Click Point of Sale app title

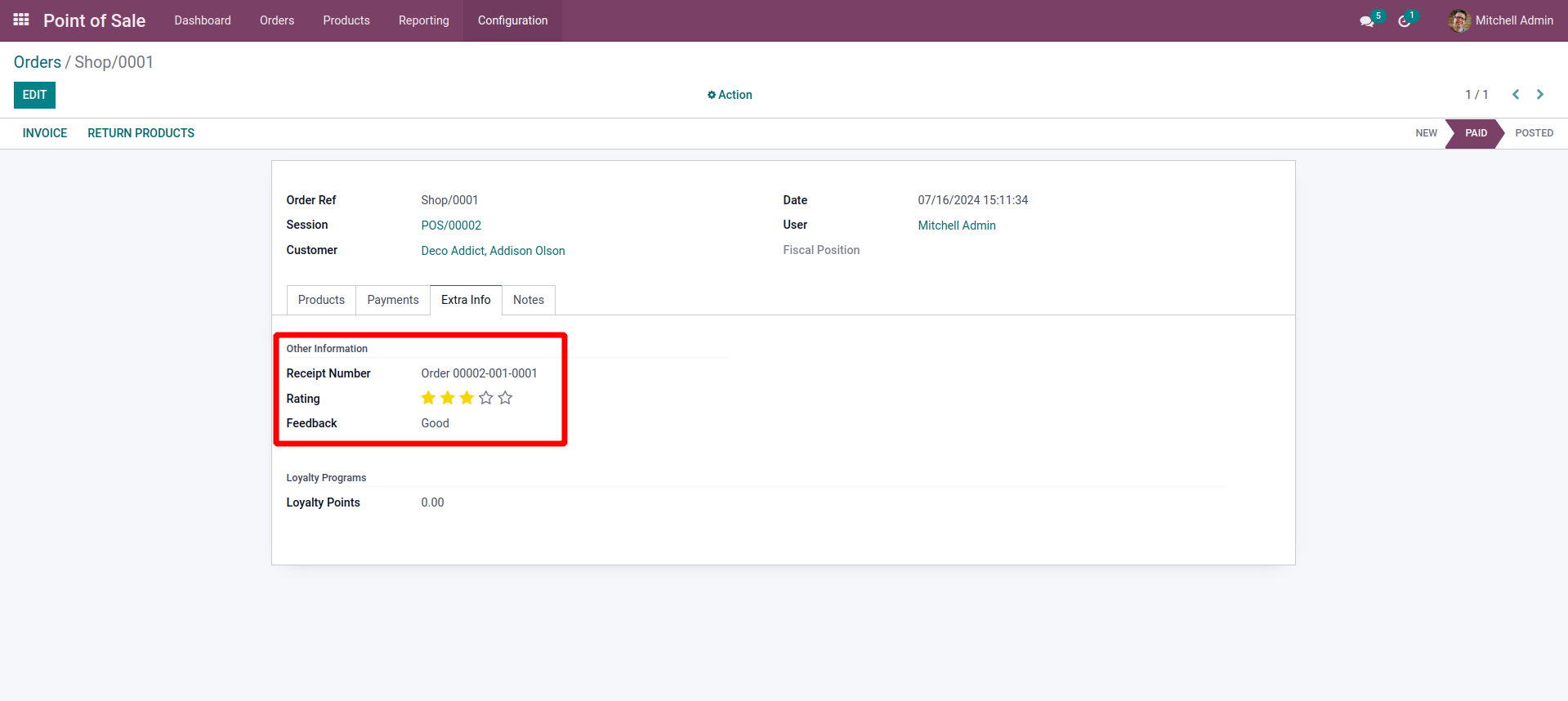pyautogui.click(x=94, y=20)
